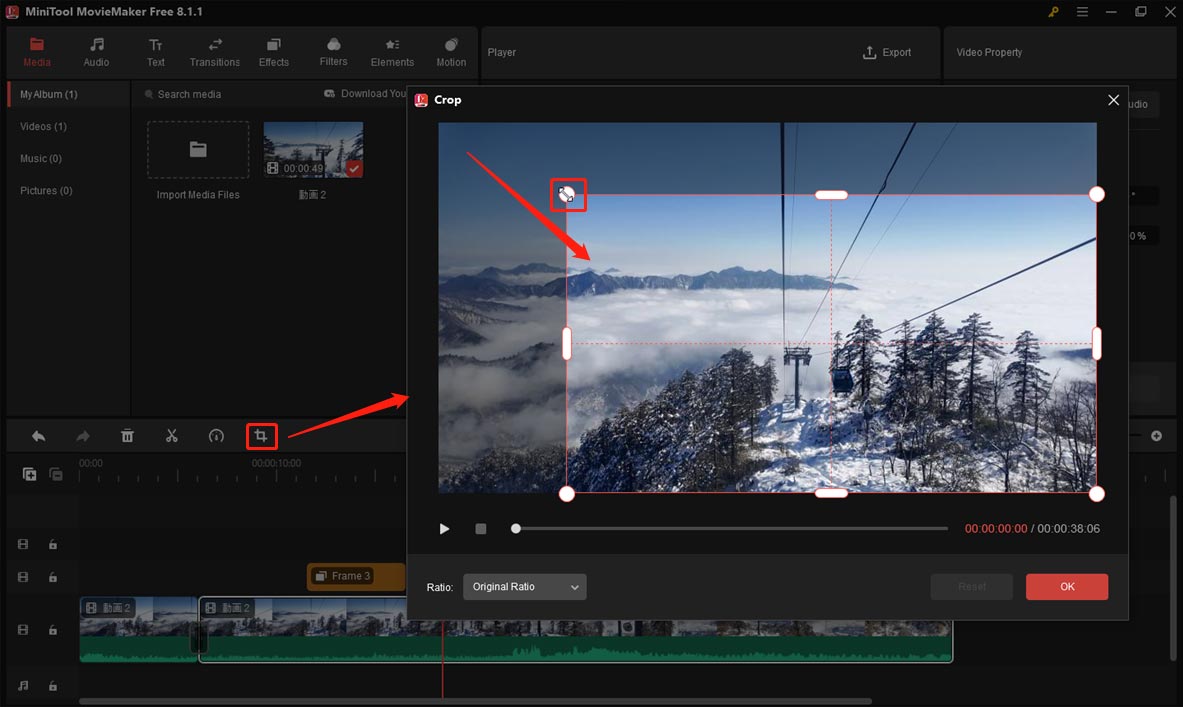Click the bottom-left crop corner handle

pyautogui.click(x=567, y=493)
